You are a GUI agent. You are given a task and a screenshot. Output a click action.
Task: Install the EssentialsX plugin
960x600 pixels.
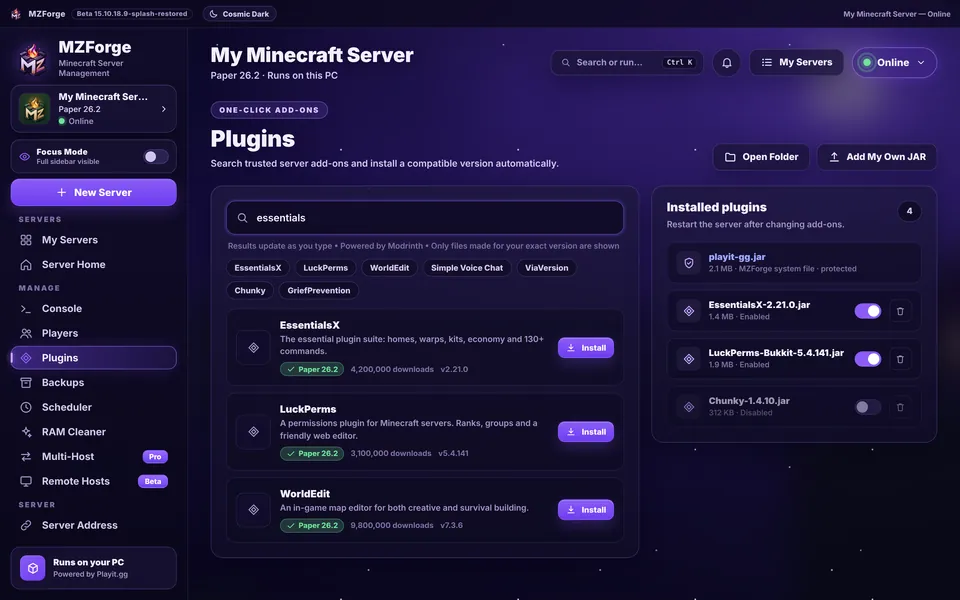tap(585, 348)
